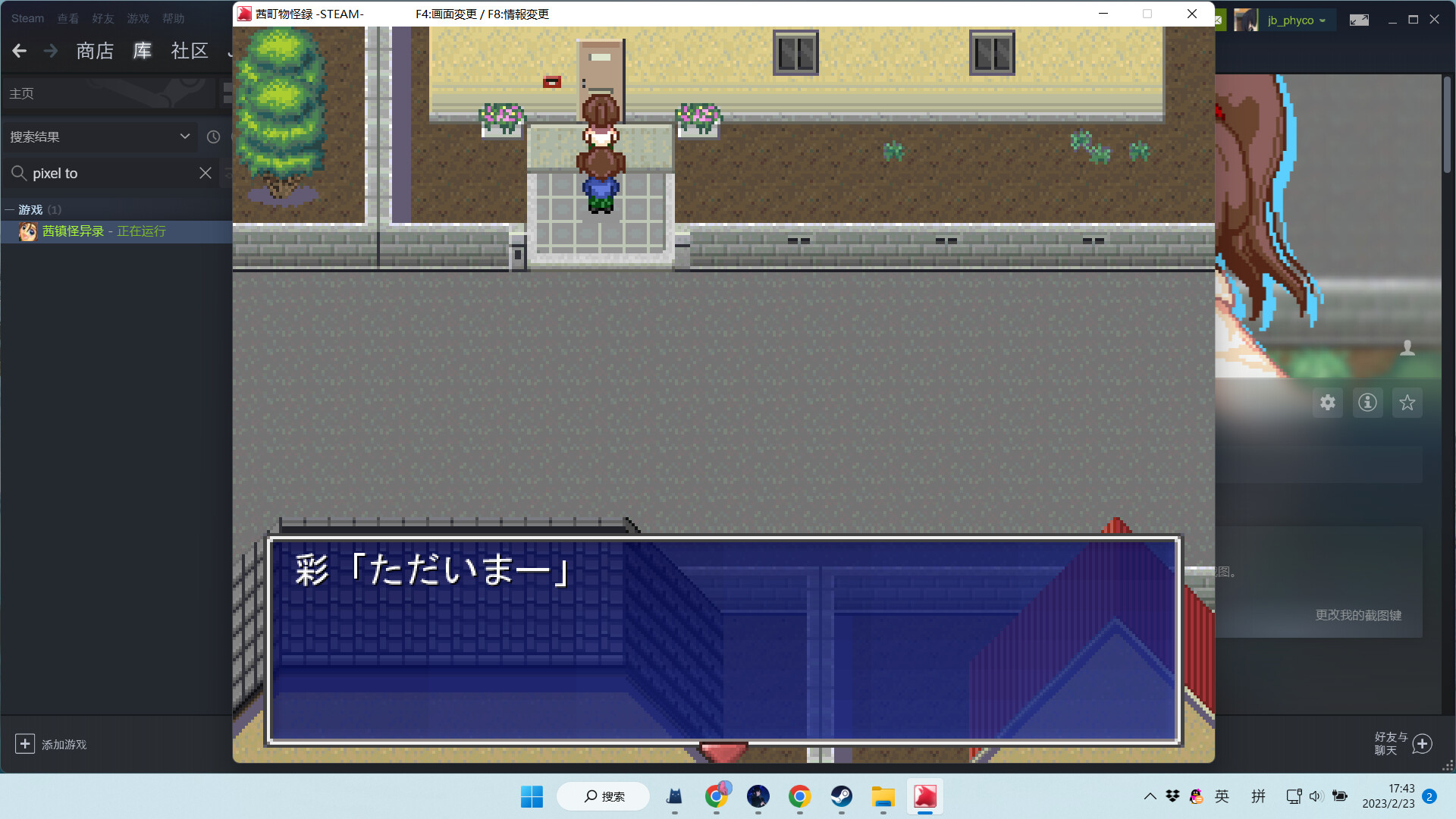Open the game settings gear icon
The image size is (1456, 819).
tap(1327, 403)
